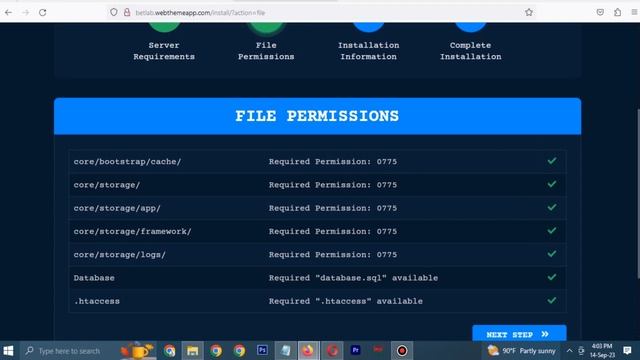Click the core/storage/framework/ path text
Screen dimensions: 640x360
(x=132, y=231)
